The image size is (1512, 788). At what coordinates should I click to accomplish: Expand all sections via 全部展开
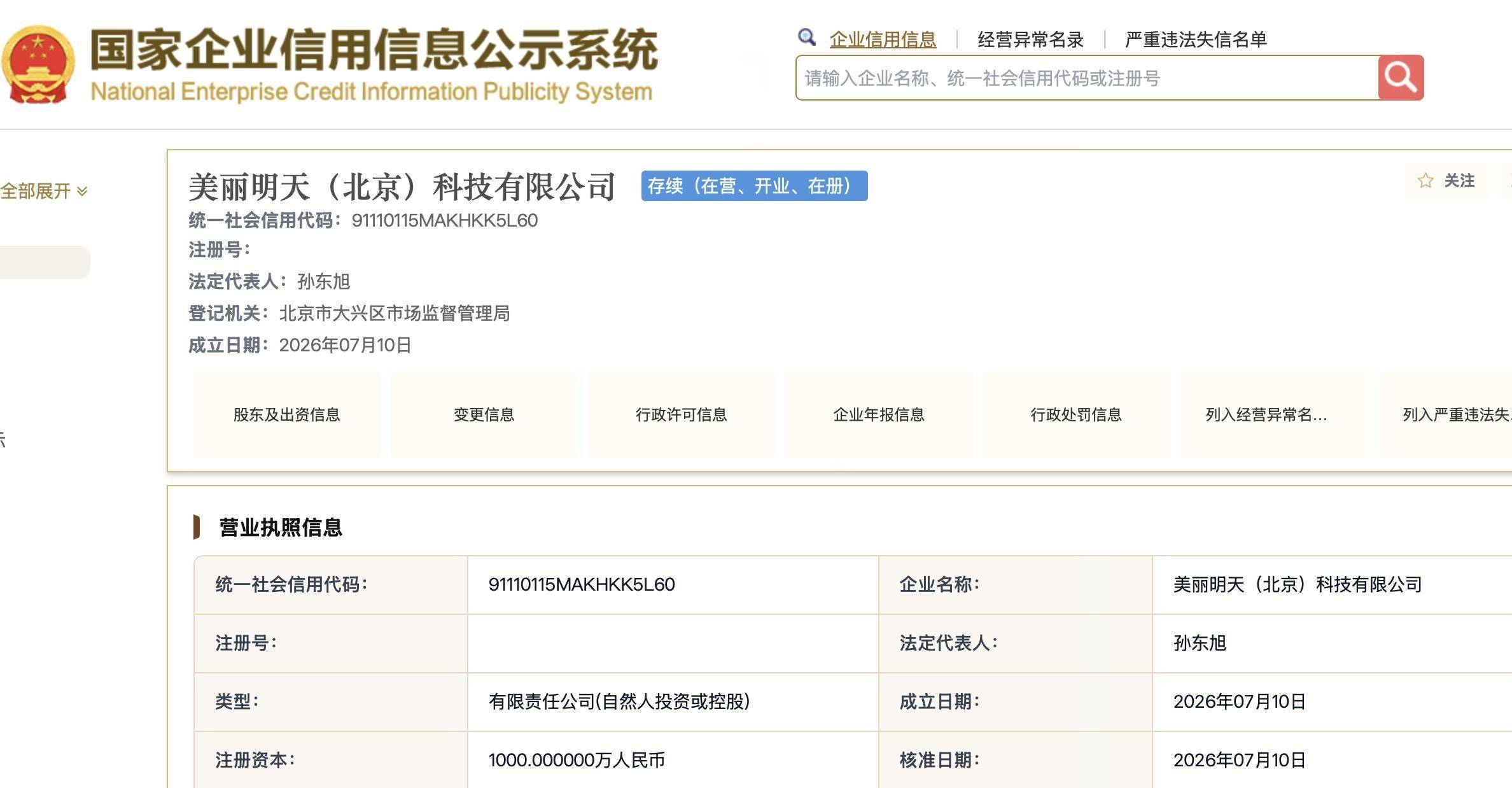[x=44, y=191]
